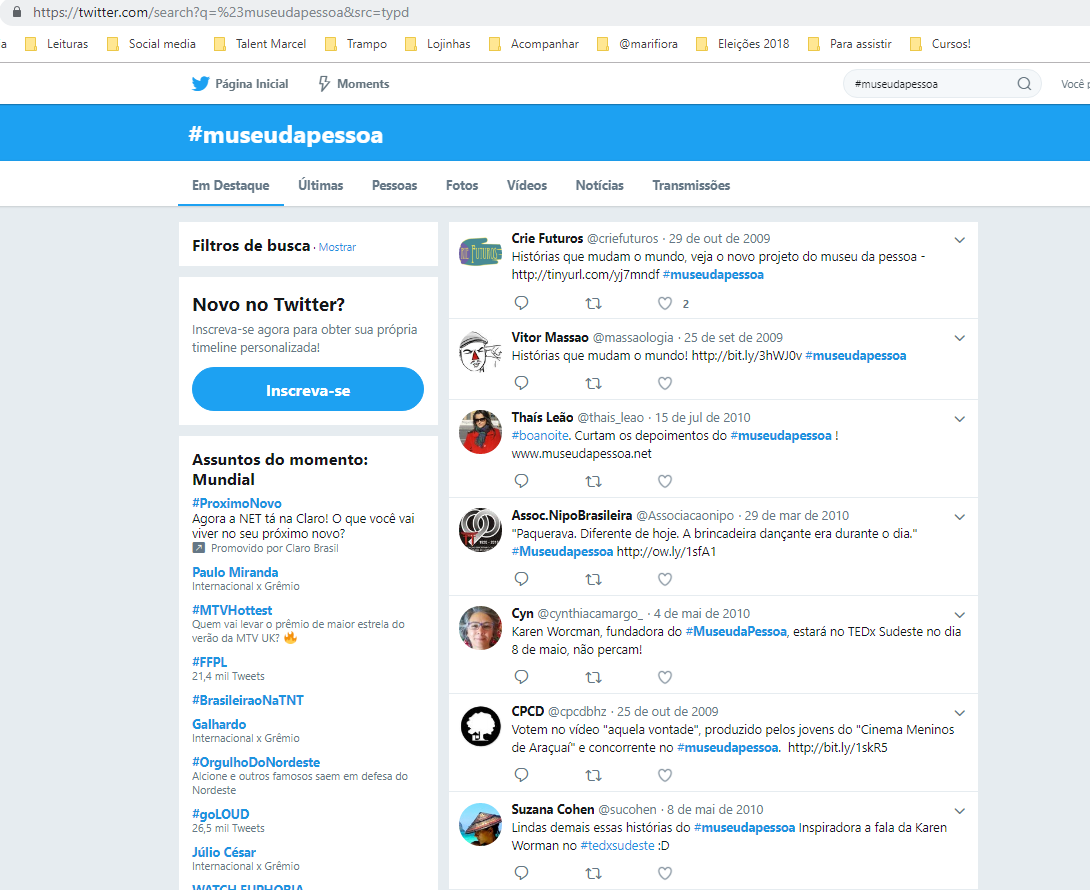Reply to the Suzana Cohen tweet
Viewport: 1090px width, 890px height.
[521, 873]
